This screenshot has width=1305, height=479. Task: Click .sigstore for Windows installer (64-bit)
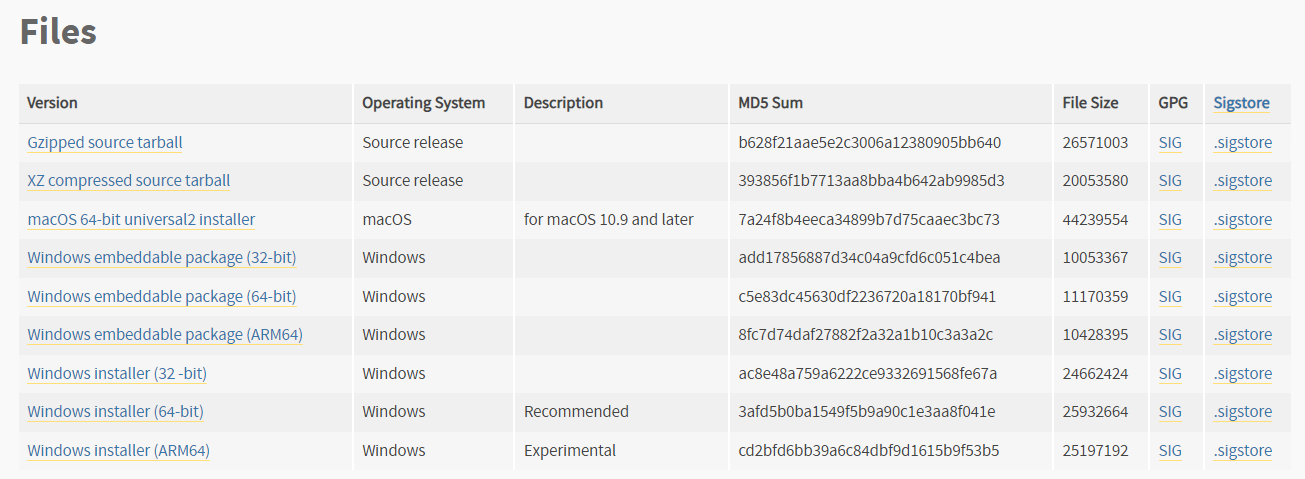pos(1243,412)
